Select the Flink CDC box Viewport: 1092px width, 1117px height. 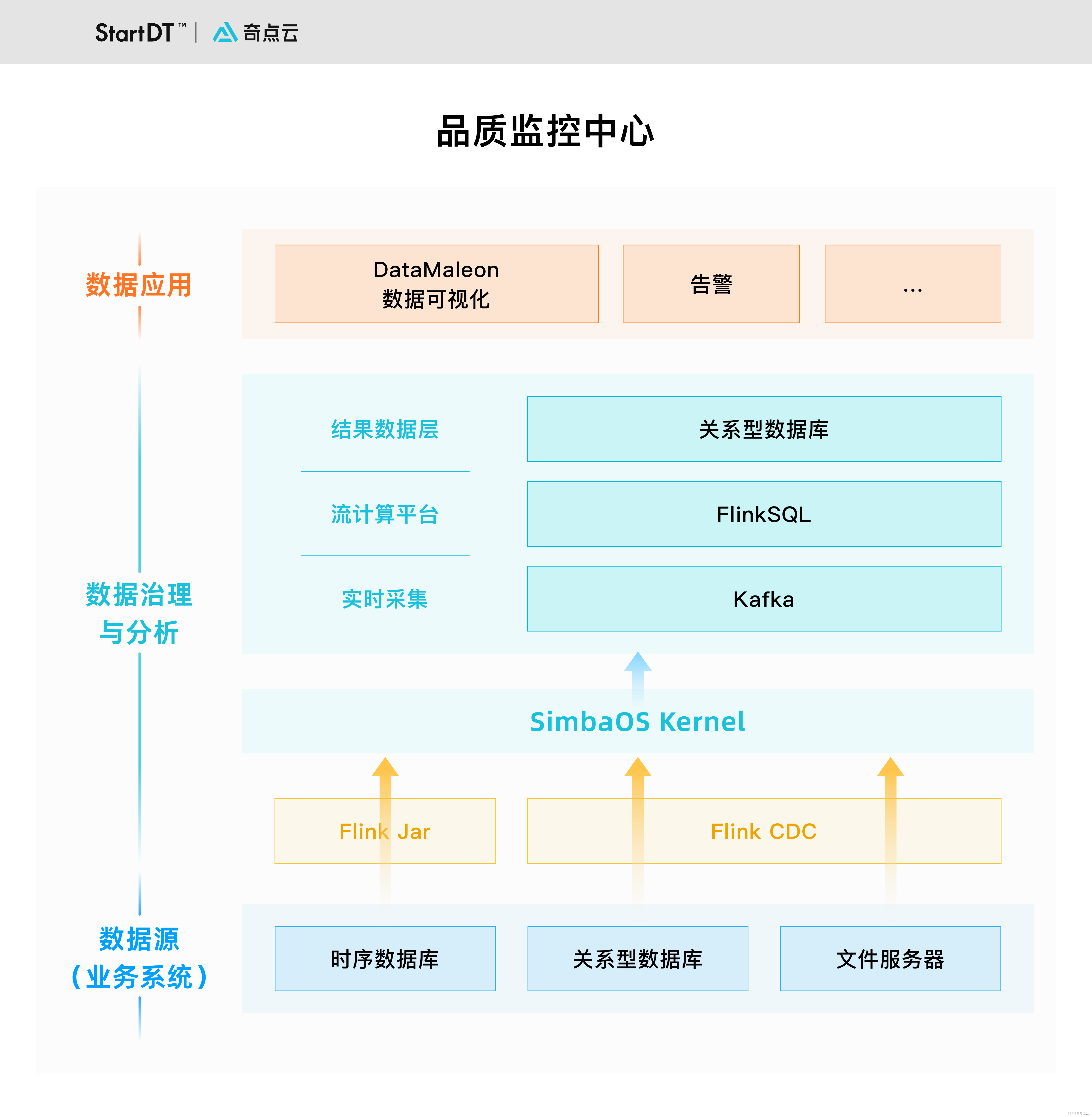pos(764,831)
